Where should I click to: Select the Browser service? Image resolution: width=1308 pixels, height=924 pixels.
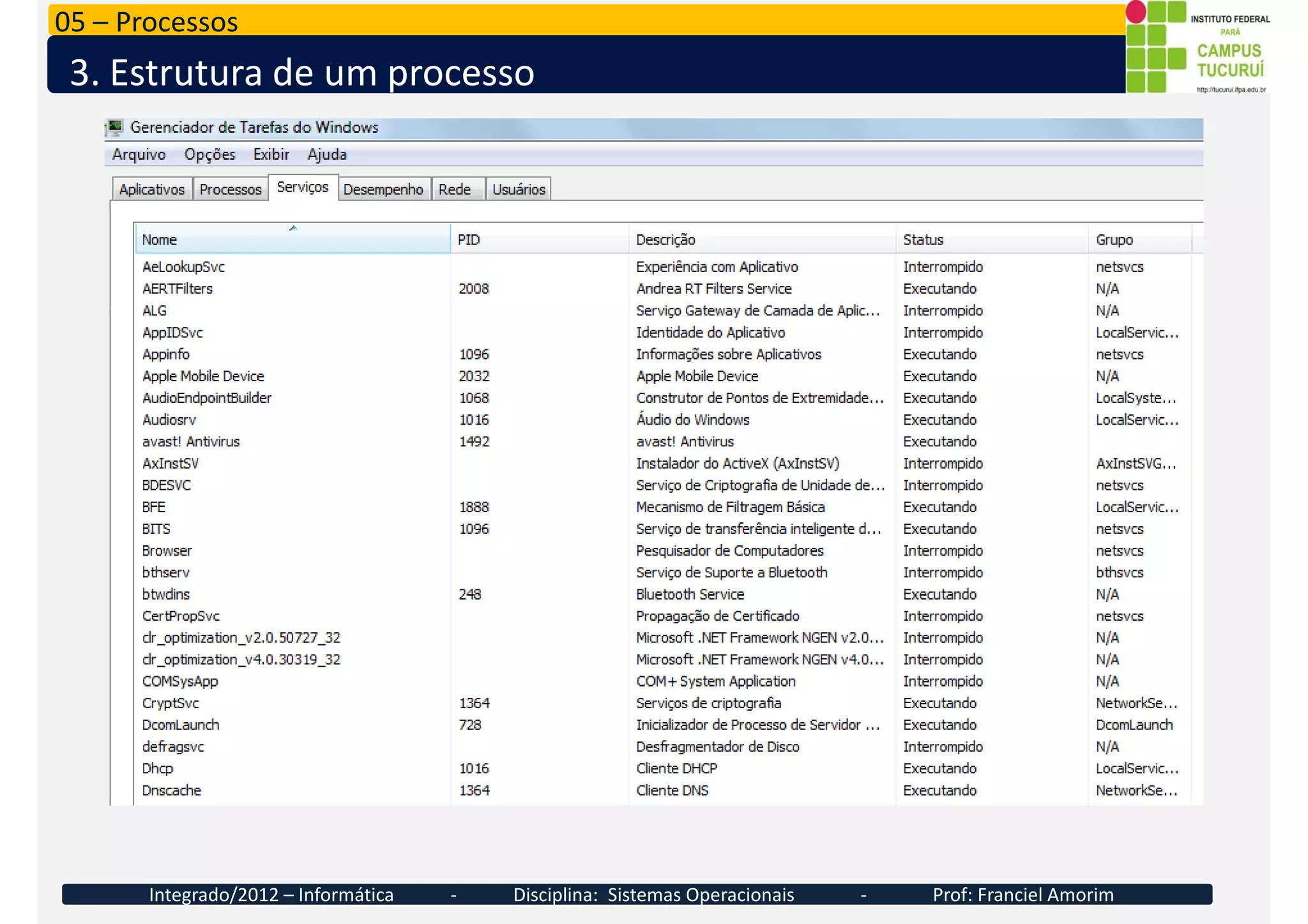click(x=167, y=550)
